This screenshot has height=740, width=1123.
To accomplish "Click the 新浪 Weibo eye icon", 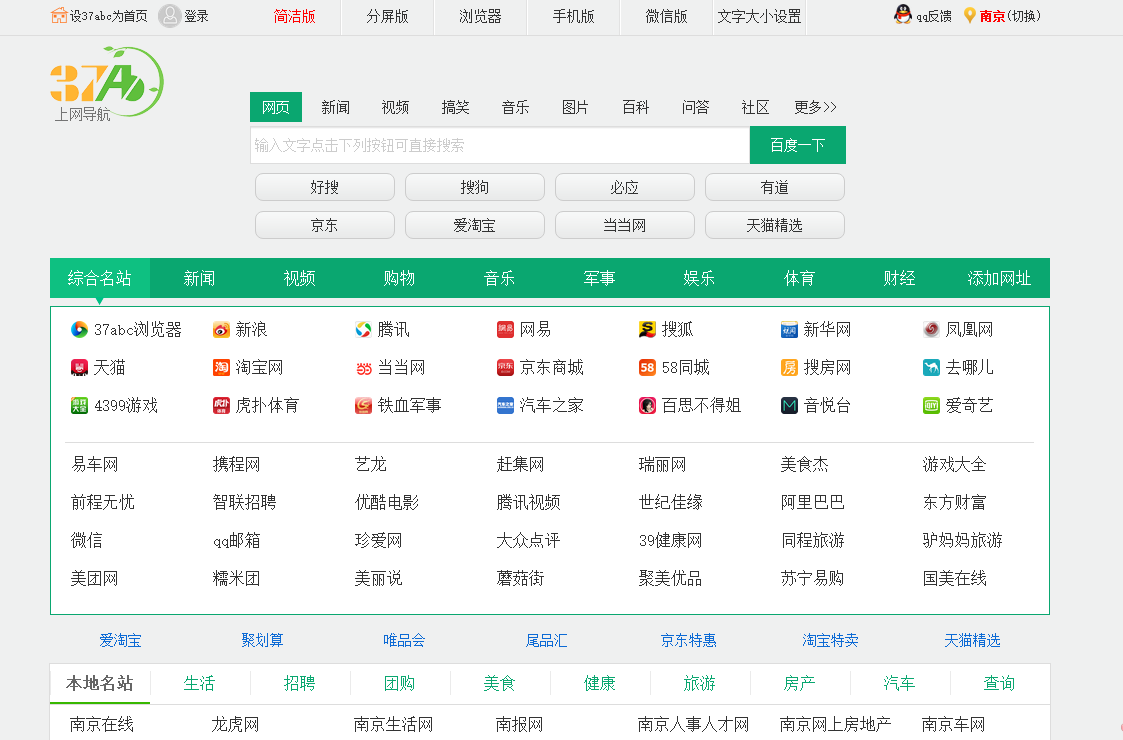I will 221,330.
